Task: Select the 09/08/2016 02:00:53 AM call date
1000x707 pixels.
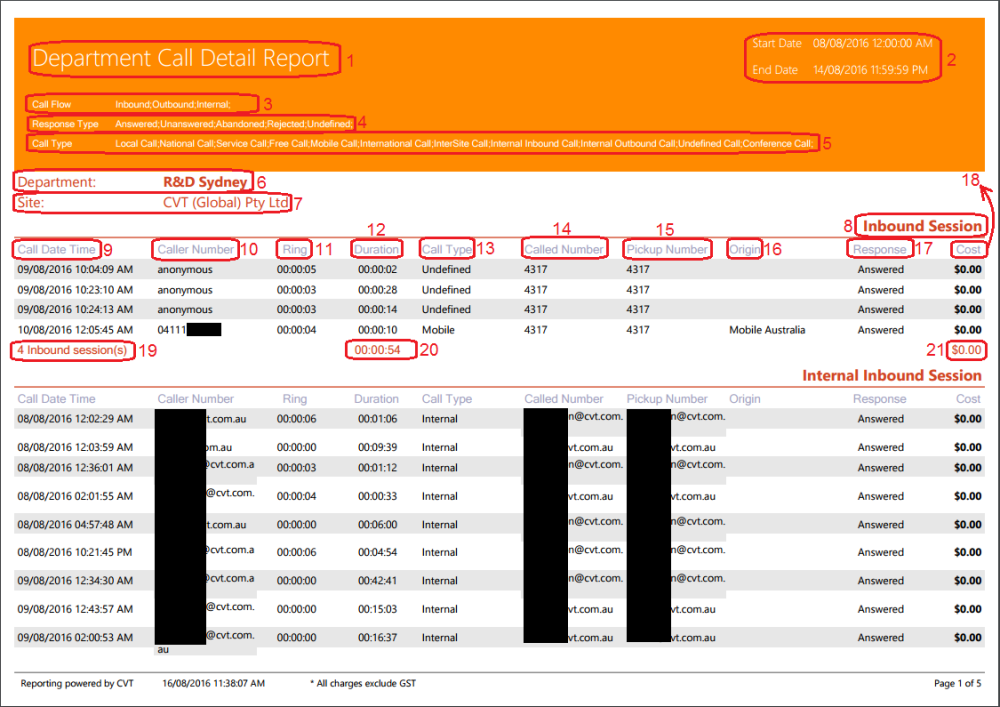Action: (75, 638)
